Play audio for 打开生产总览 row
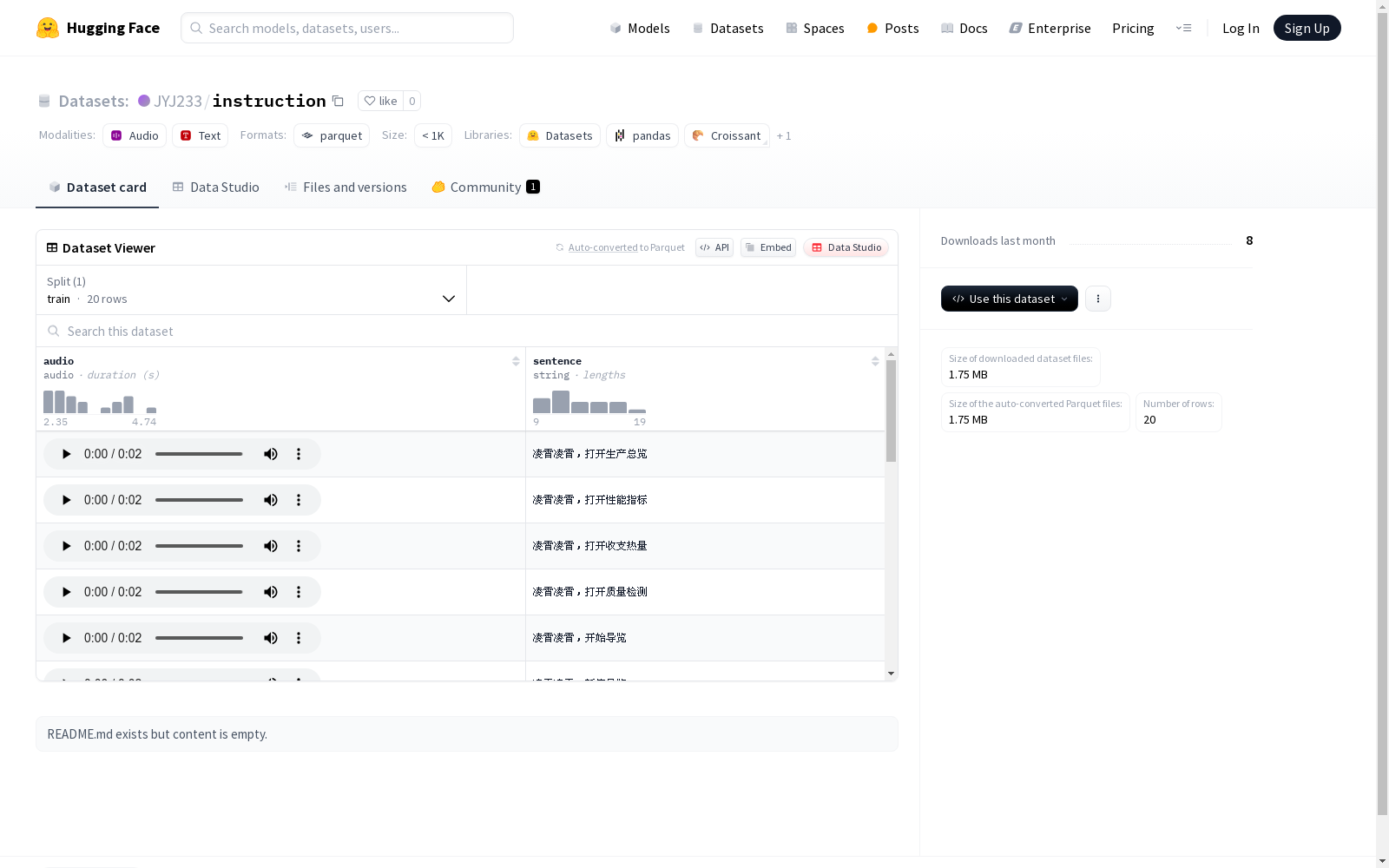Image resolution: width=1389 pixels, height=868 pixels. pyautogui.click(x=66, y=454)
